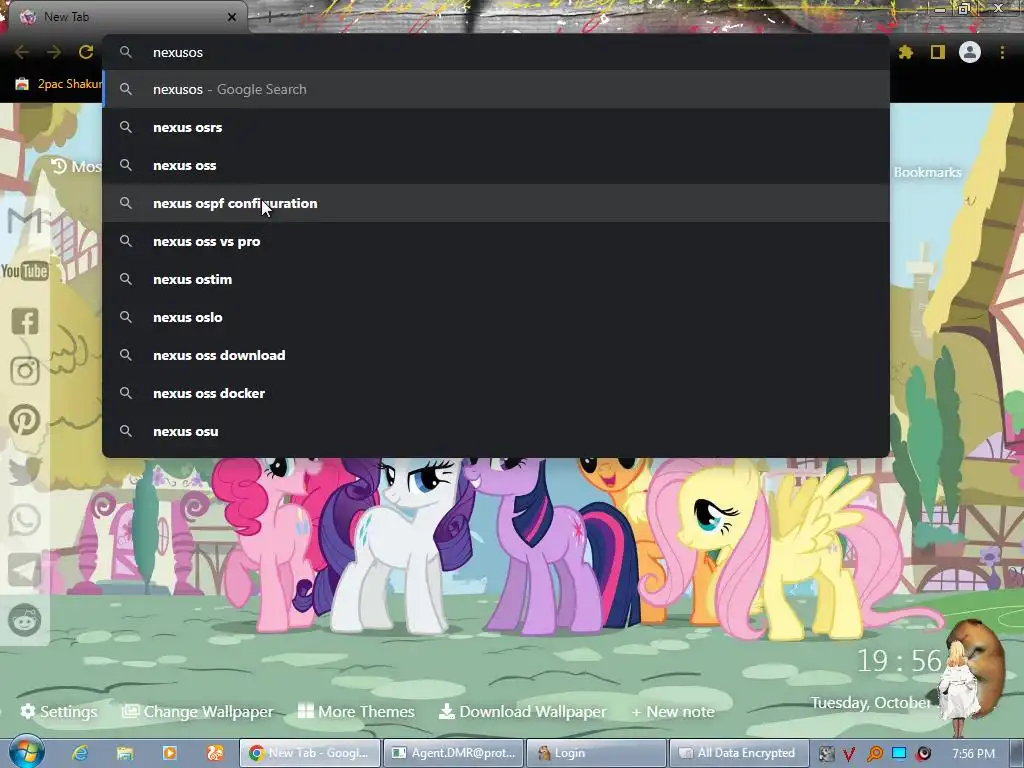
Task: Click the address bar containing 'nexusos'
Action: [x=496, y=52]
